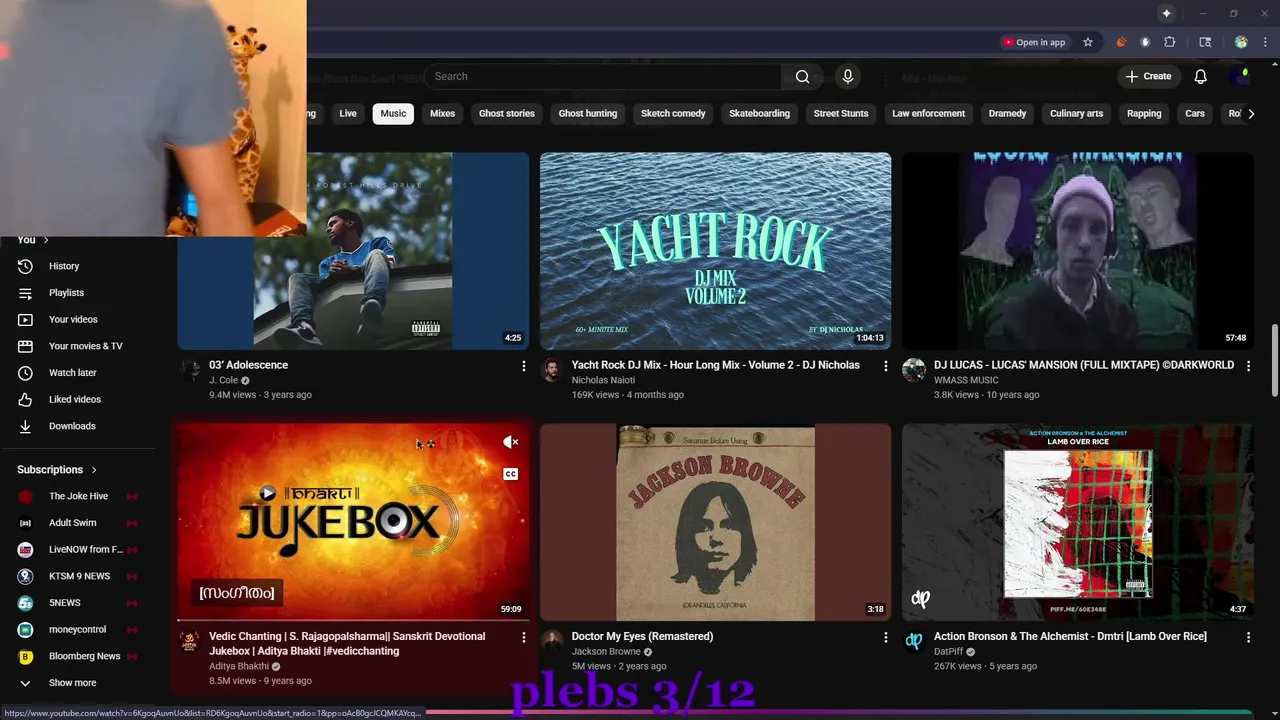Open WMASS MUSIC channel link
The width and height of the screenshot is (1280, 720).
click(966, 381)
